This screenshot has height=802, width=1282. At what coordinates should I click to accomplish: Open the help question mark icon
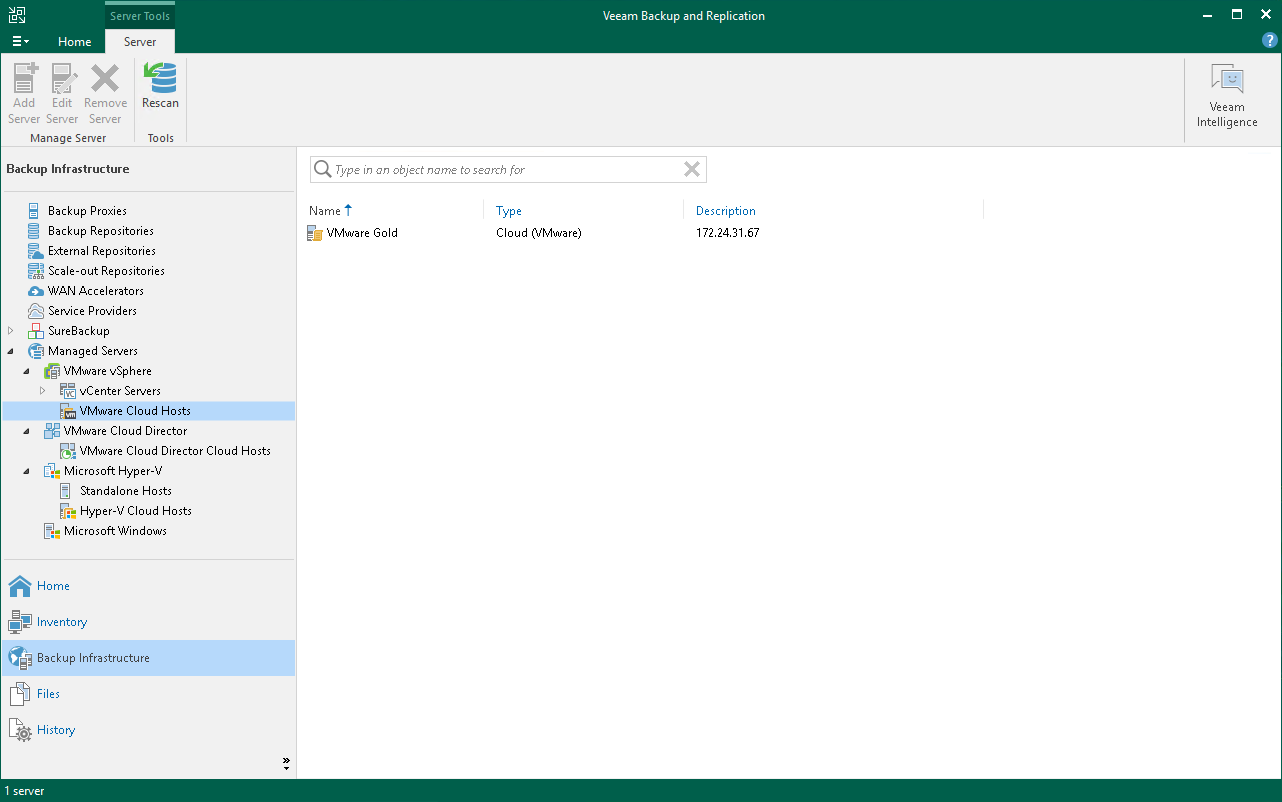coord(1270,41)
